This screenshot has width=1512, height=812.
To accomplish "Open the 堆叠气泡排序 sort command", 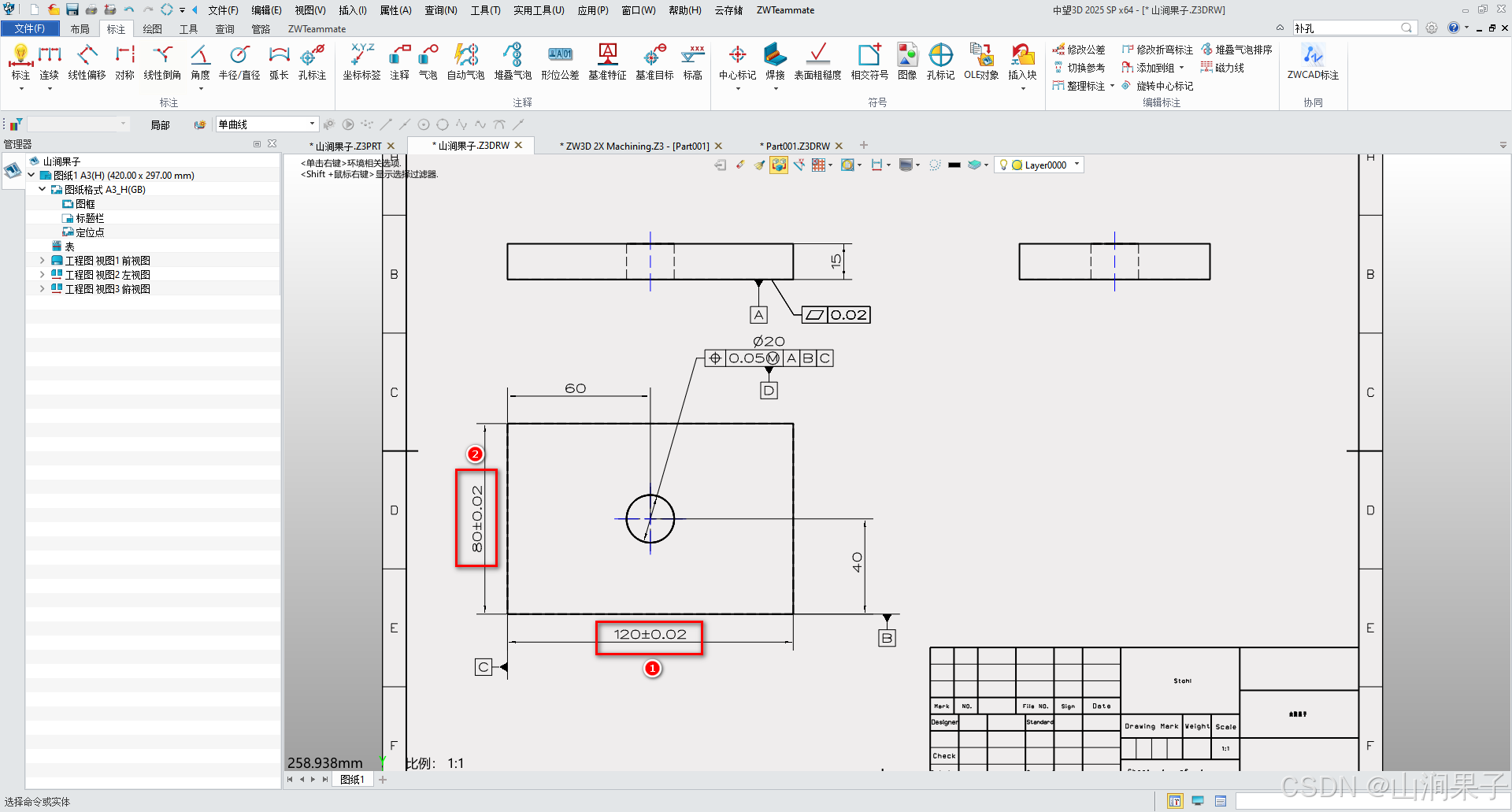I will point(1236,50).
